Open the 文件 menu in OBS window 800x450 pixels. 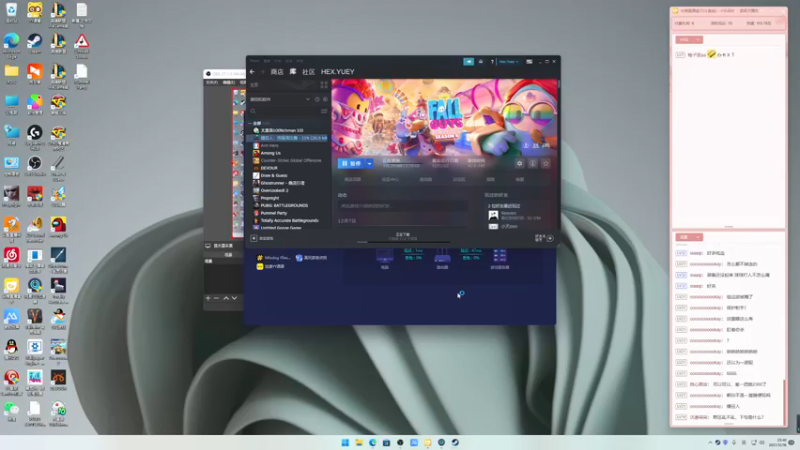[x=211, y=82]
